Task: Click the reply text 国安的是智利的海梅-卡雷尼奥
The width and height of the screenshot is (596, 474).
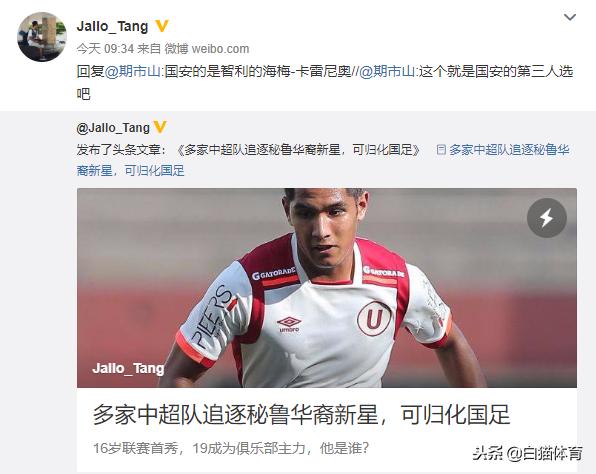Action: coord(258,71)
